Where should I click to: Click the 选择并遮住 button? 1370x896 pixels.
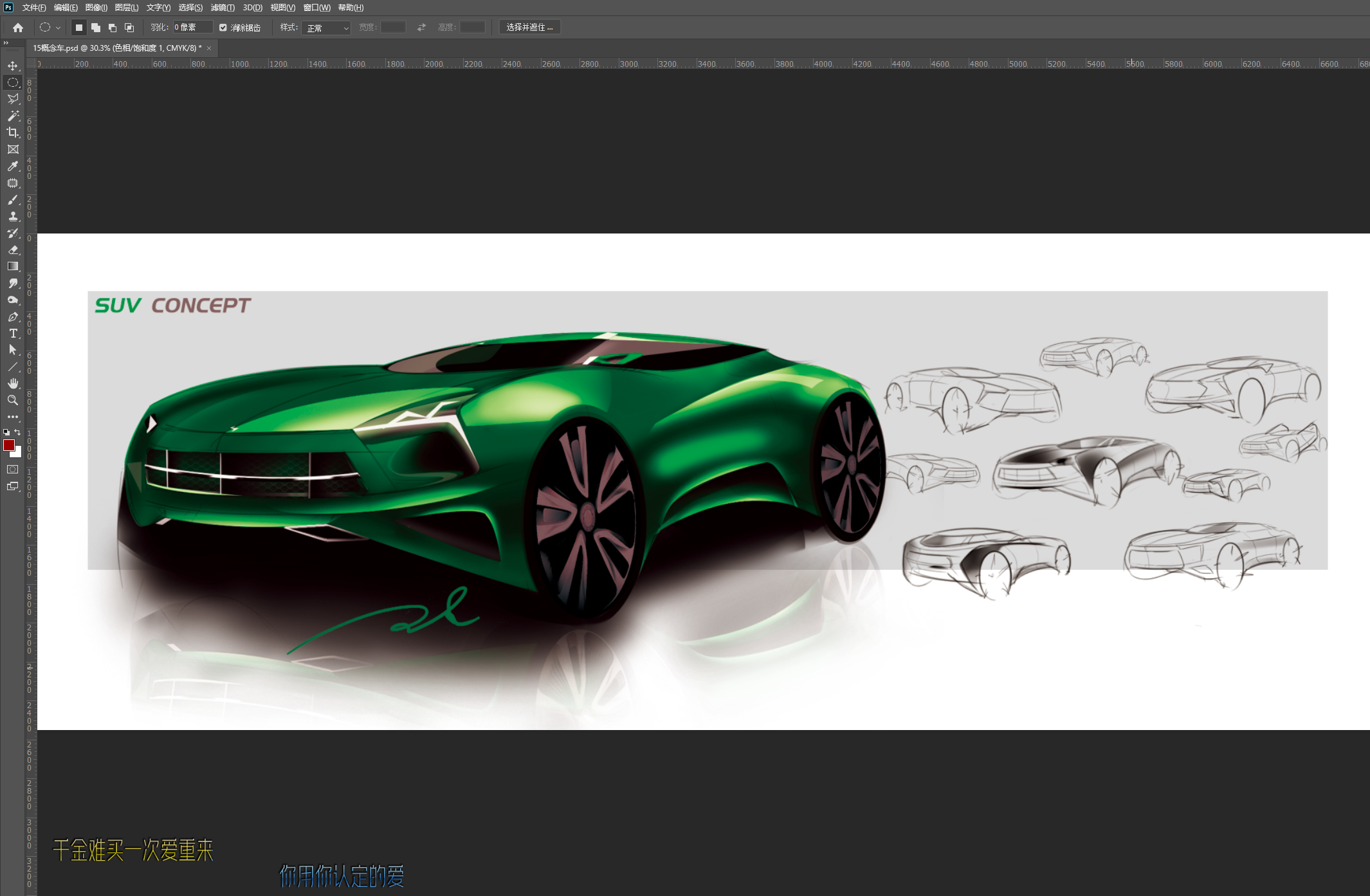(529, 27)
